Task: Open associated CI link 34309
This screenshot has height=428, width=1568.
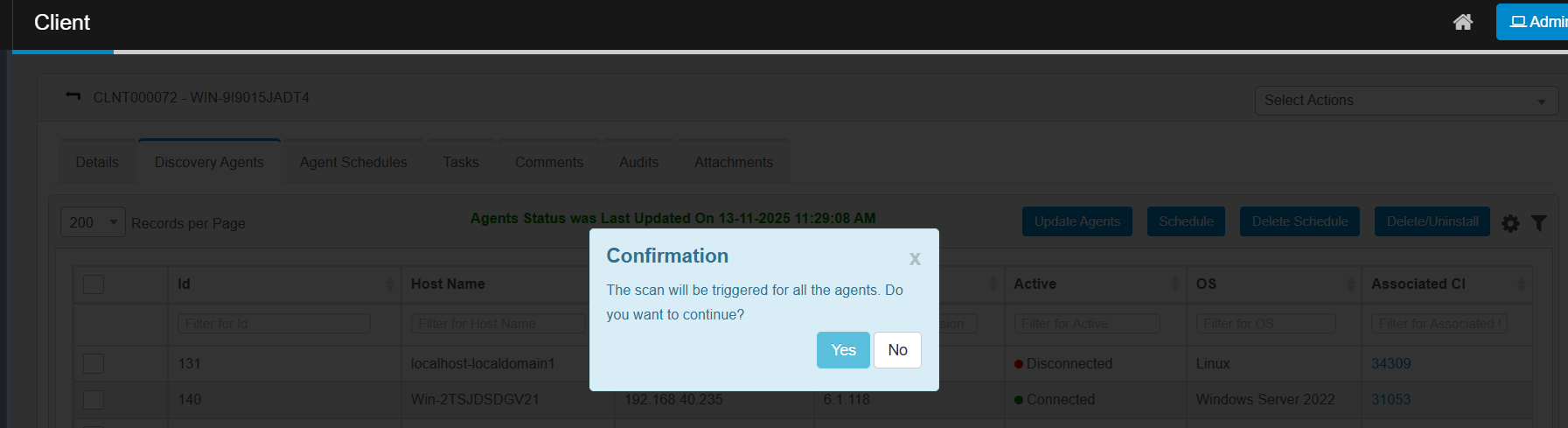Action: pyautogui.click(x=1390, y=363)
